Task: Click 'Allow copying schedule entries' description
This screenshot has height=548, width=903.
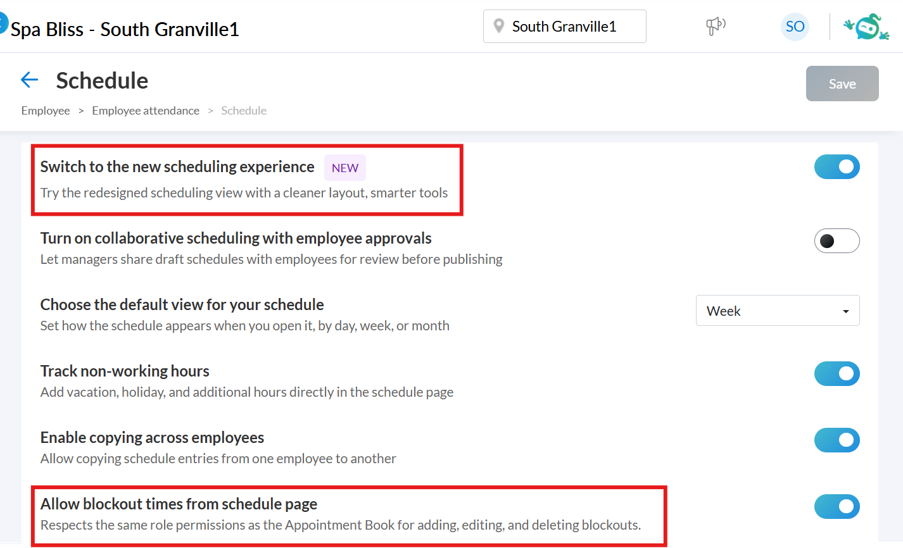Action: [218, 459]
